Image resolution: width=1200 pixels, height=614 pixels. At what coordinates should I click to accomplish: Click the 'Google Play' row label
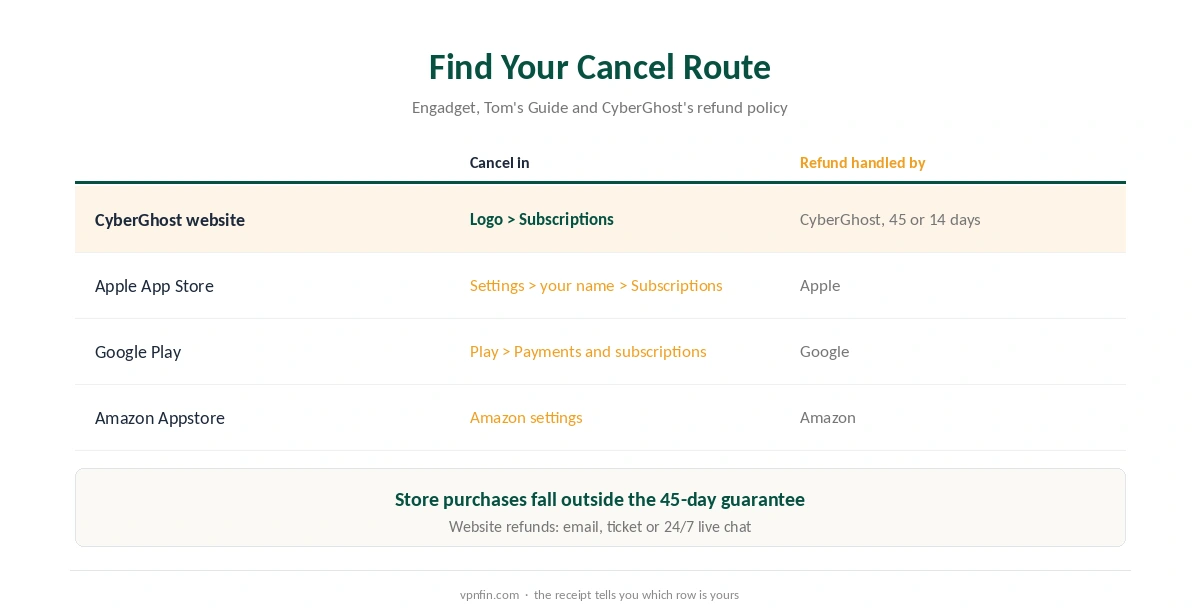(138, 352)
